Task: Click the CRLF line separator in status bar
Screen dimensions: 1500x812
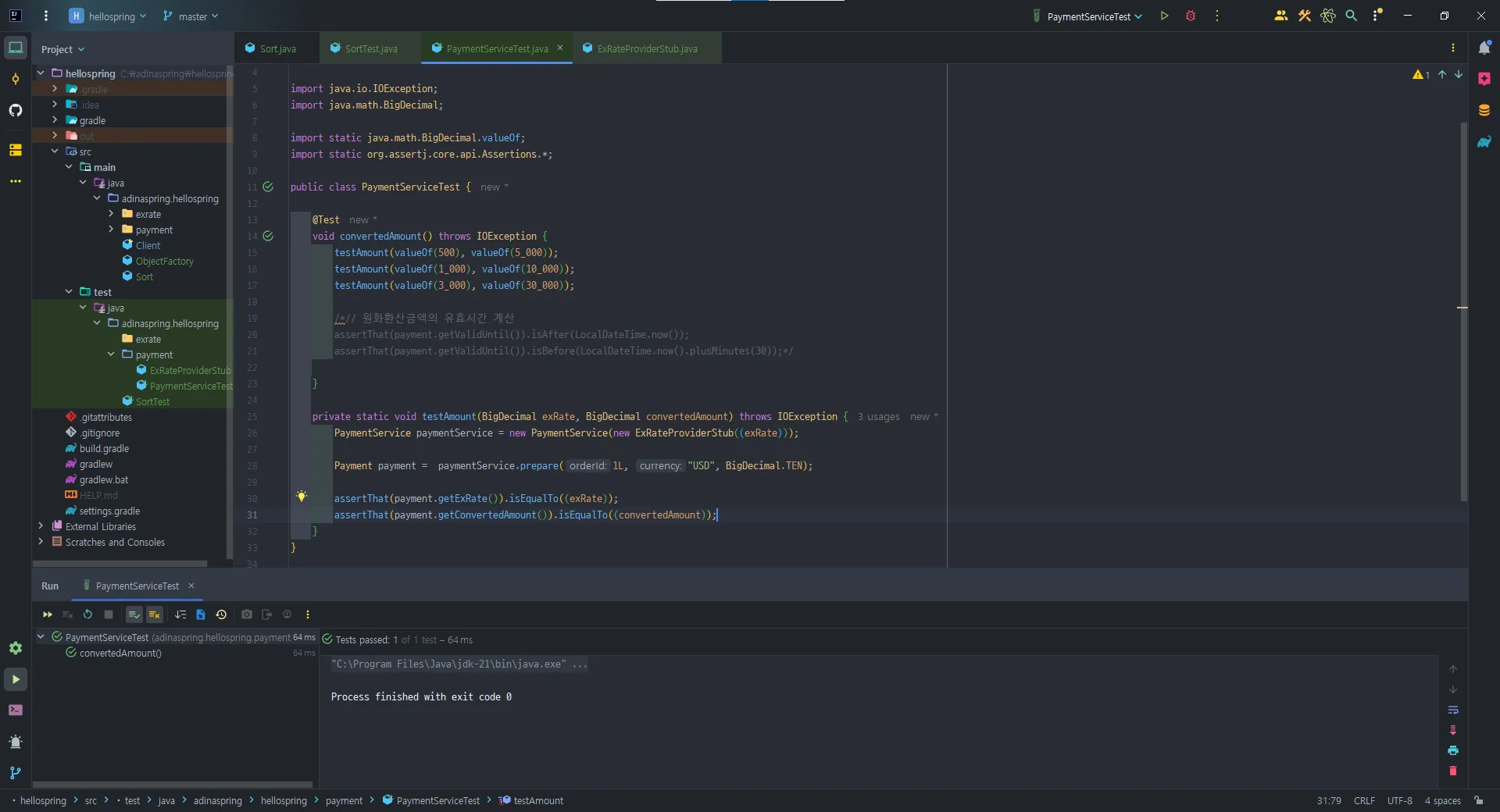Action: click(x=1364, y=800)
